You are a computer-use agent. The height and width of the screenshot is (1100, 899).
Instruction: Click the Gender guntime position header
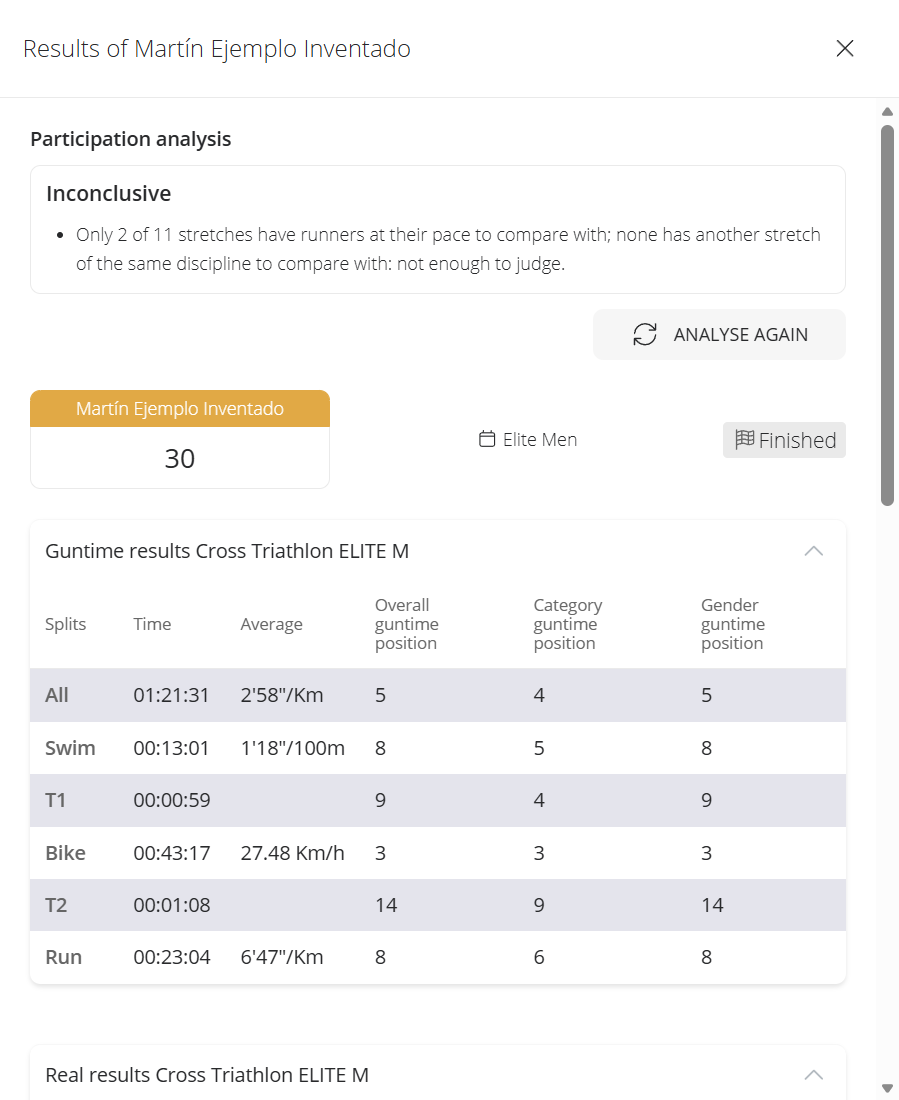(733, 624)
